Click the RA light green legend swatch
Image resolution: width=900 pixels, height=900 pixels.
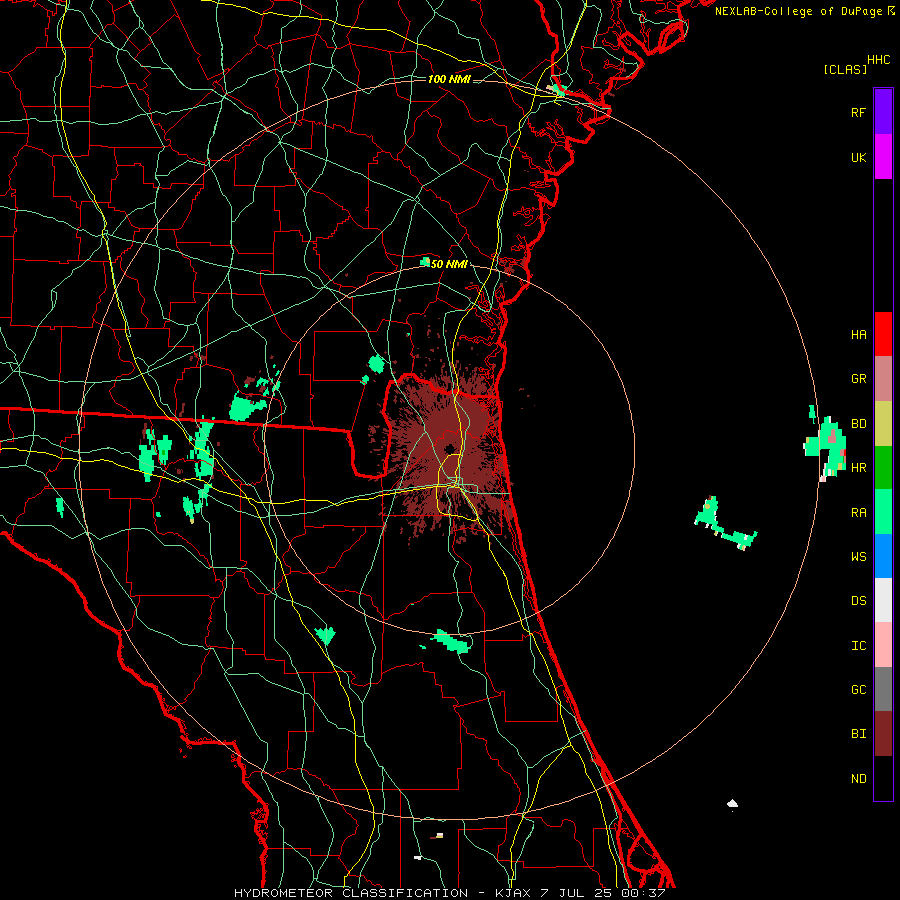[x=883, y=512]
